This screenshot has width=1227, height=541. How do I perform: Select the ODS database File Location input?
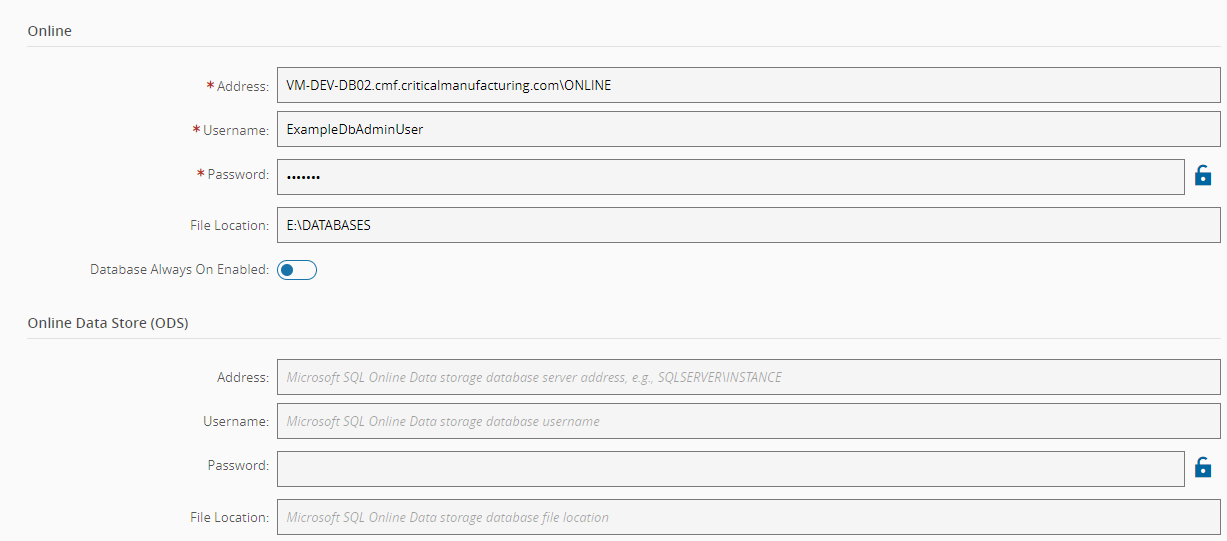pyautogui.click(x=748, y=517)
